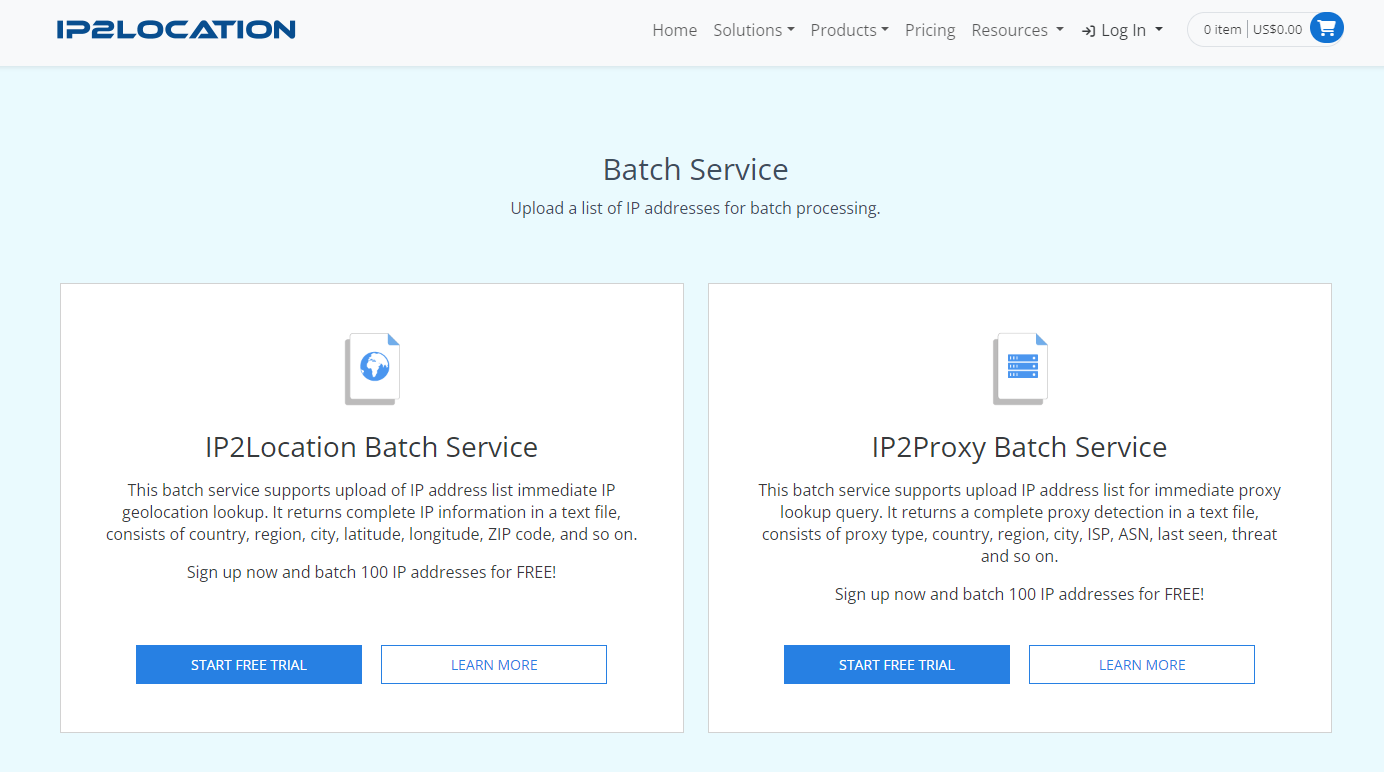Expand the Solutions dropdown menu
The width and height of the screenshot is (1384, 772).
(x=754, y=30)
